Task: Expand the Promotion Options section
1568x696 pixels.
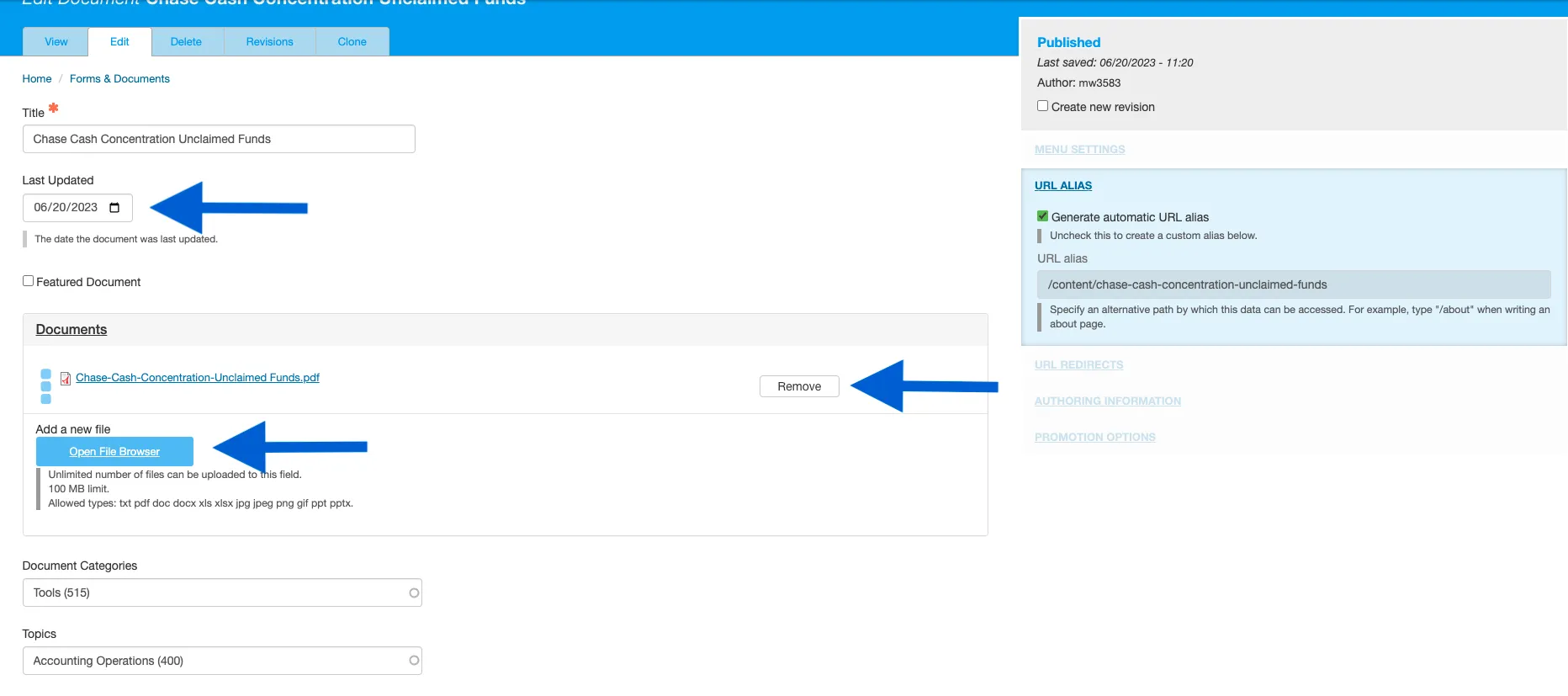Action: (1094, 437)
